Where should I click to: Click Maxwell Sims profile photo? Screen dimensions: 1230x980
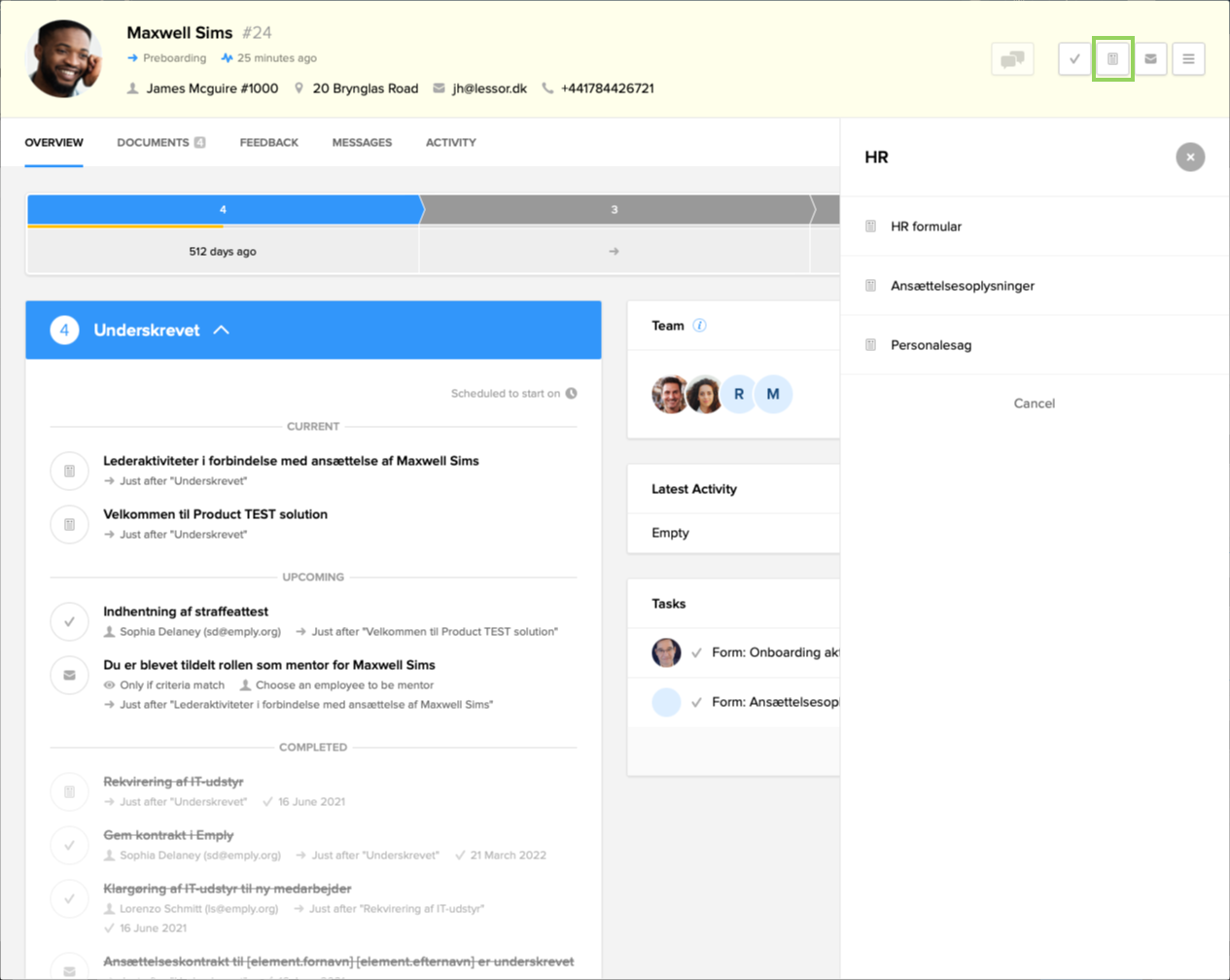[65, 58]
